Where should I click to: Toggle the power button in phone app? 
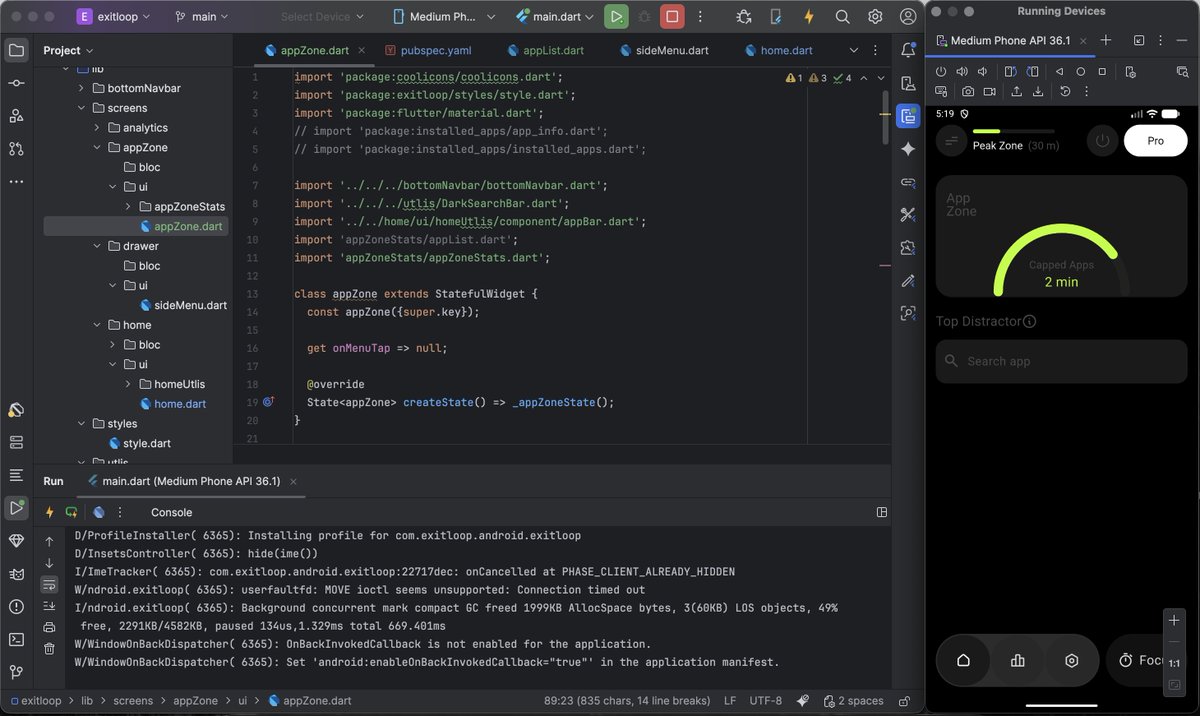point(1102,141)
